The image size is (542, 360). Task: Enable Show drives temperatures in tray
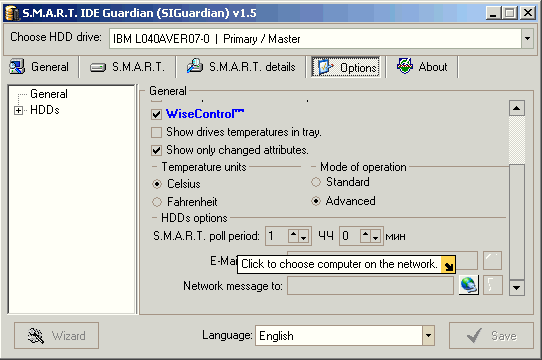(x=157, y=132)
